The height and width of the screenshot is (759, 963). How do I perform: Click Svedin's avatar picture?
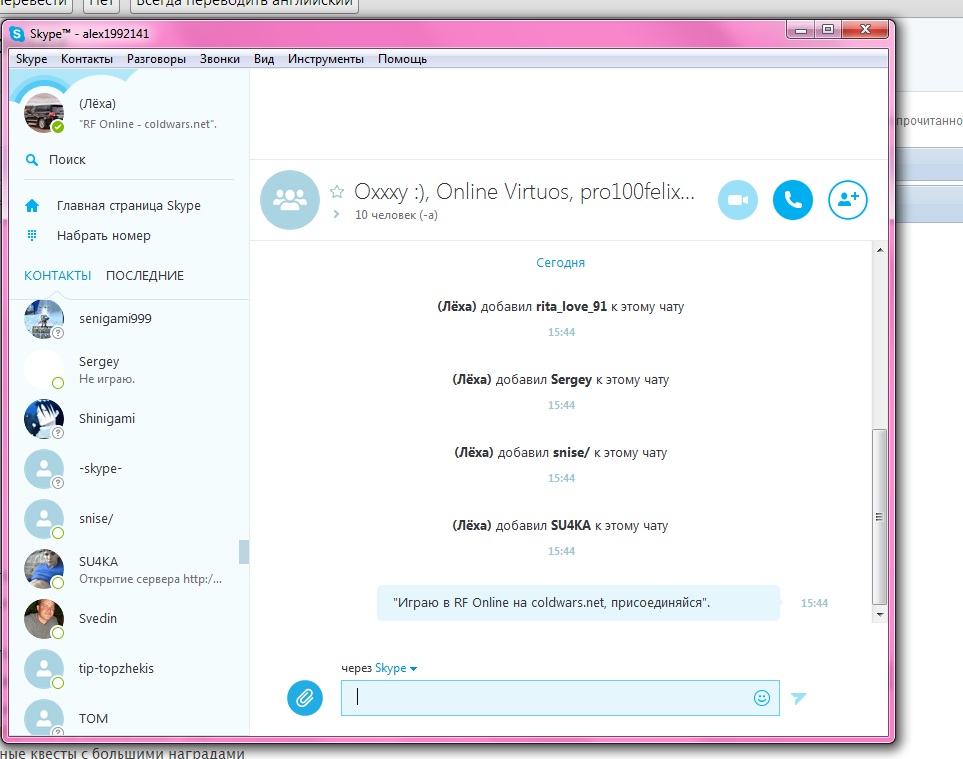coord(44,619)
